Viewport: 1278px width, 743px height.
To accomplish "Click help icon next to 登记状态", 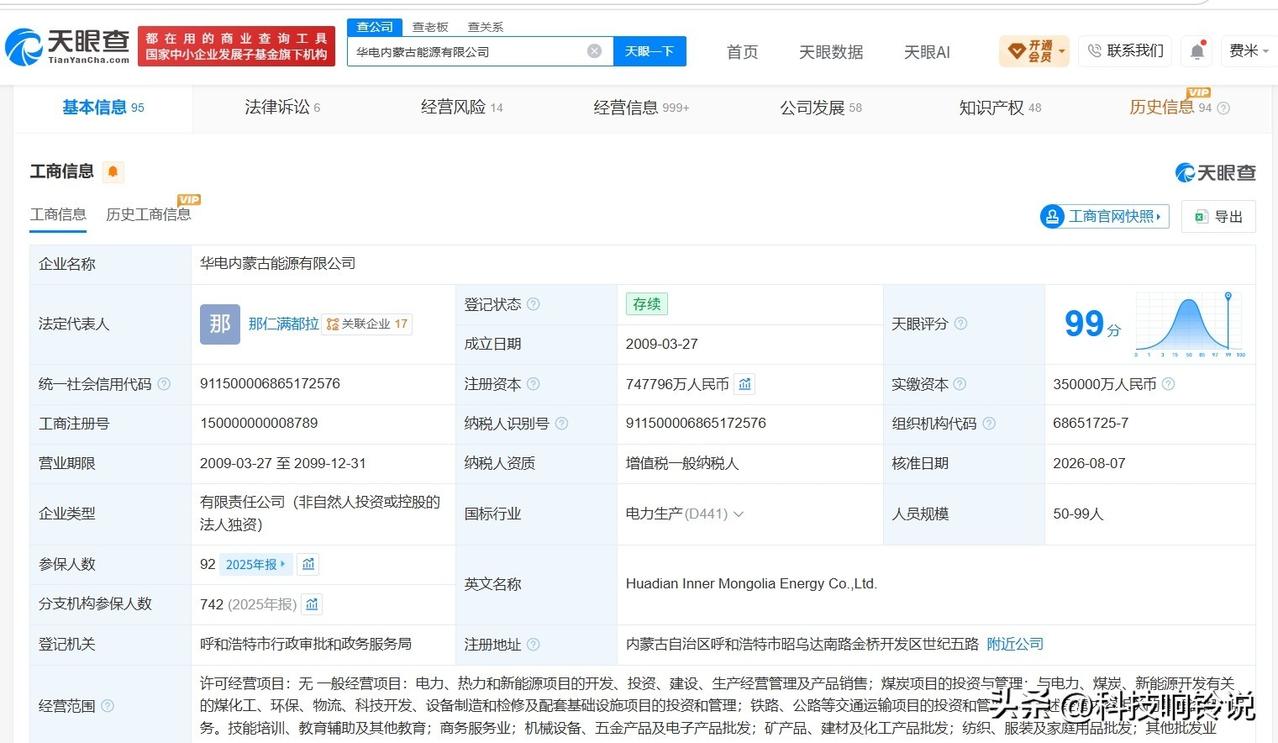I will [533, 304].
